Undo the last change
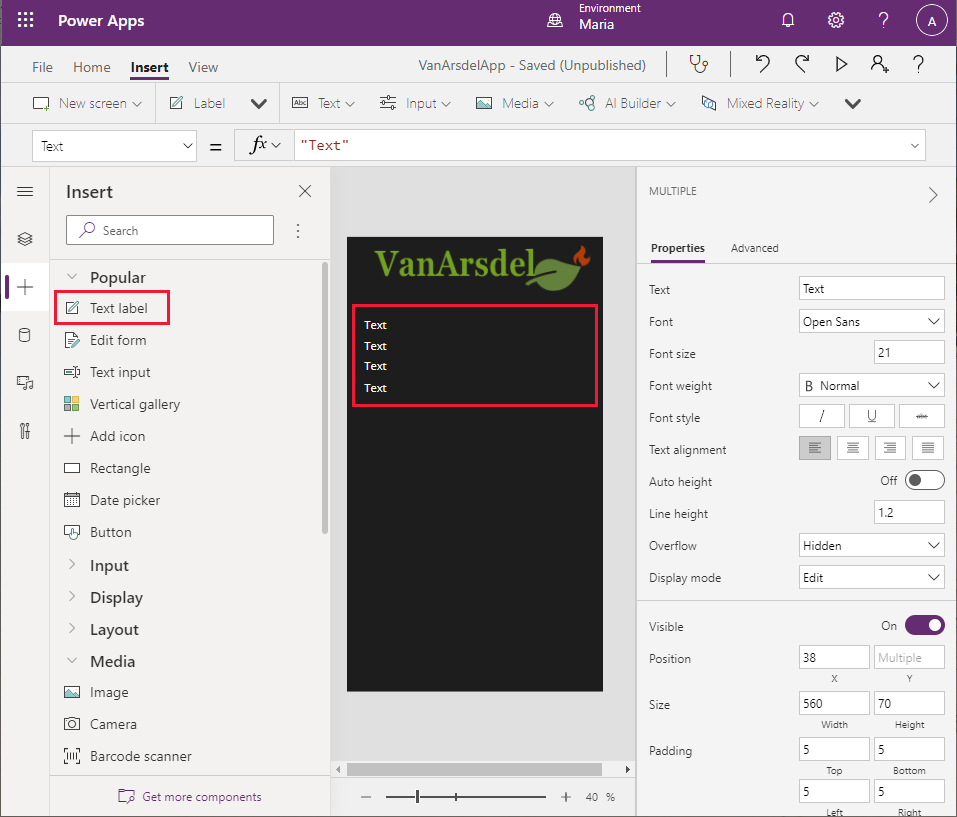The height and width of the screenshot is (817, 957). point(762,63)
